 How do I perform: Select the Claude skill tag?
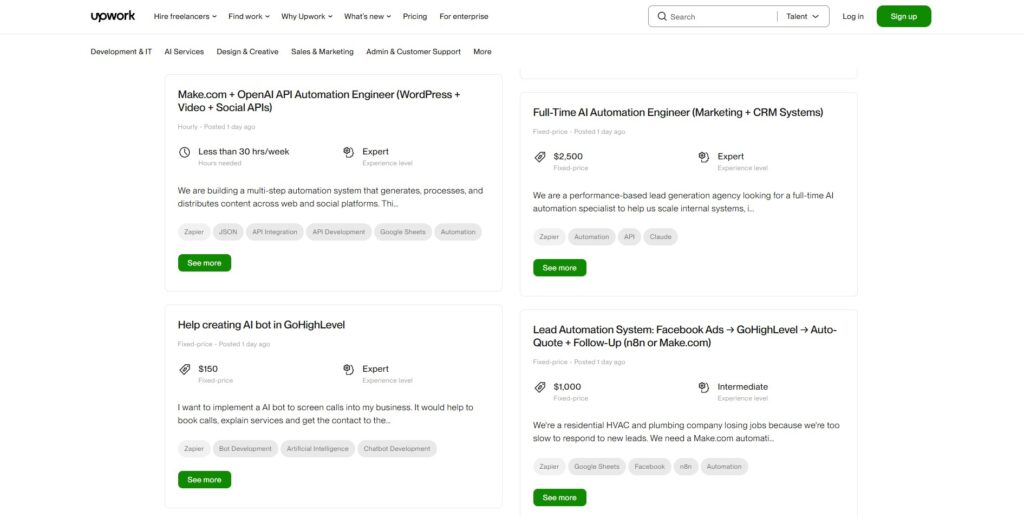(x=660, y=237)
